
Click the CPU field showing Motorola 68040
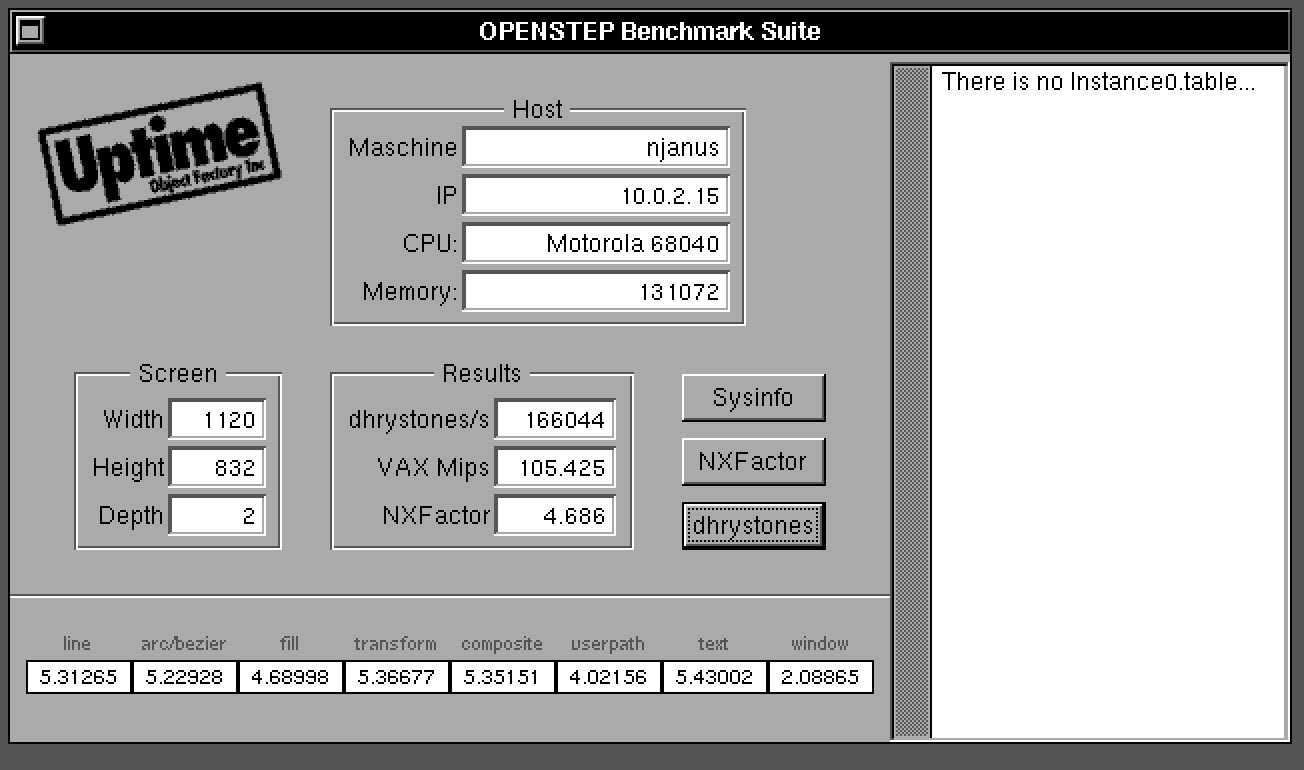(596, 244)
